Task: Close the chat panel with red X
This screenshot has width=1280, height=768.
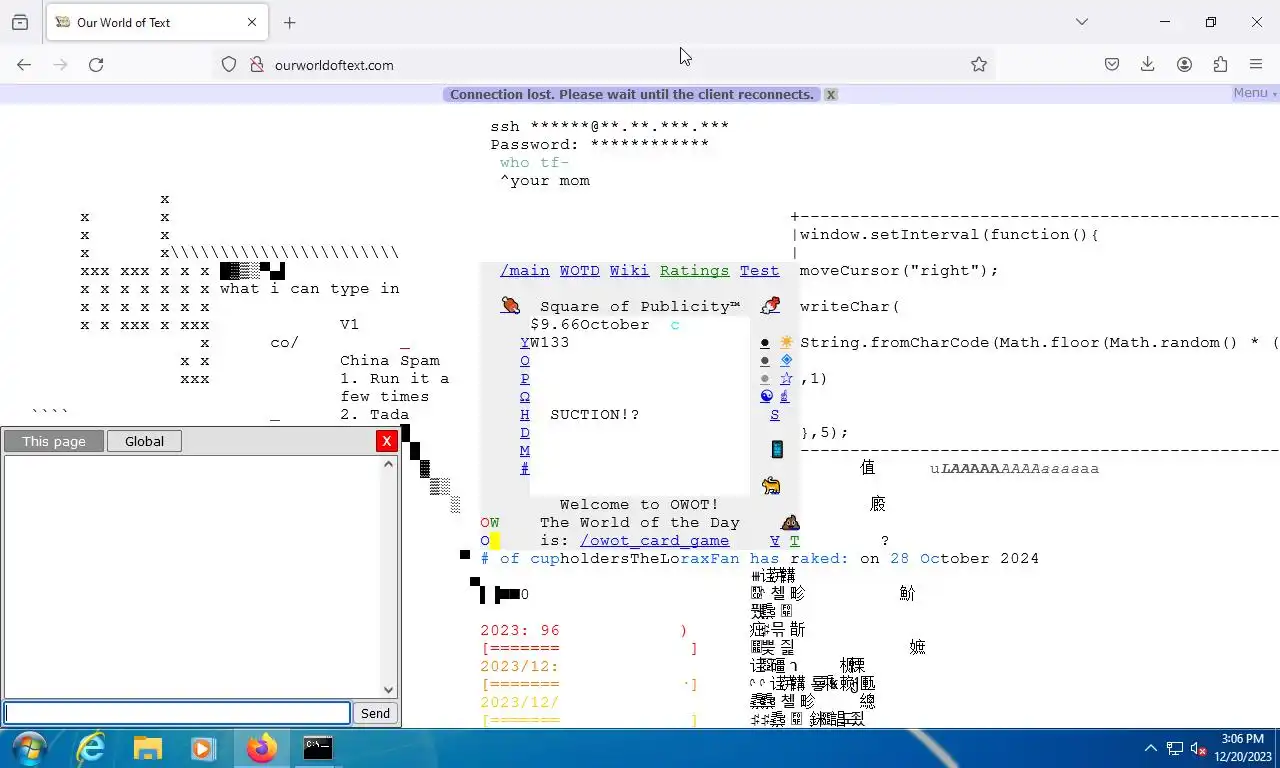Action: click(387, 441)
